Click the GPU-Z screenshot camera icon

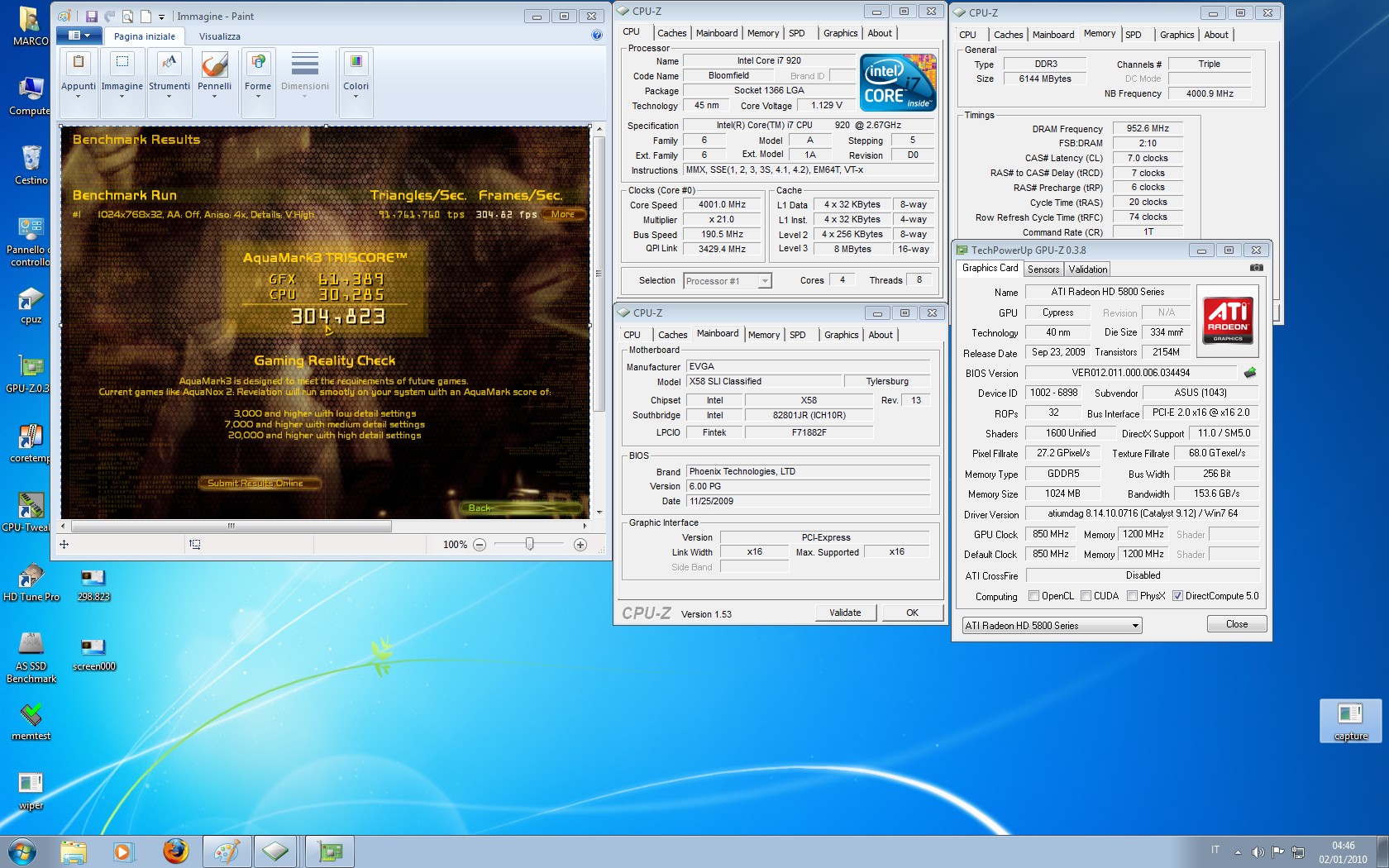pos(1257,268)
